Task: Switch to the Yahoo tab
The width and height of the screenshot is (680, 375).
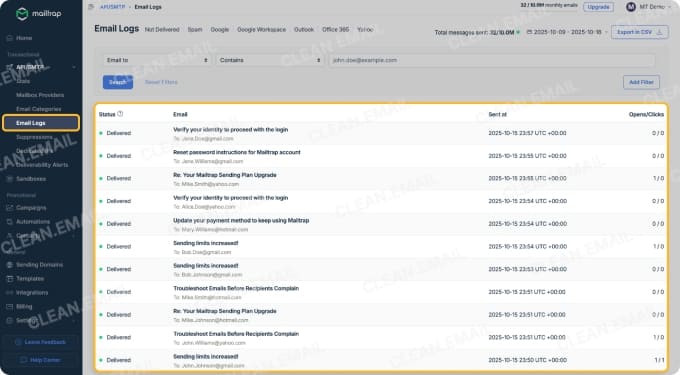Action: click(365, 29)
